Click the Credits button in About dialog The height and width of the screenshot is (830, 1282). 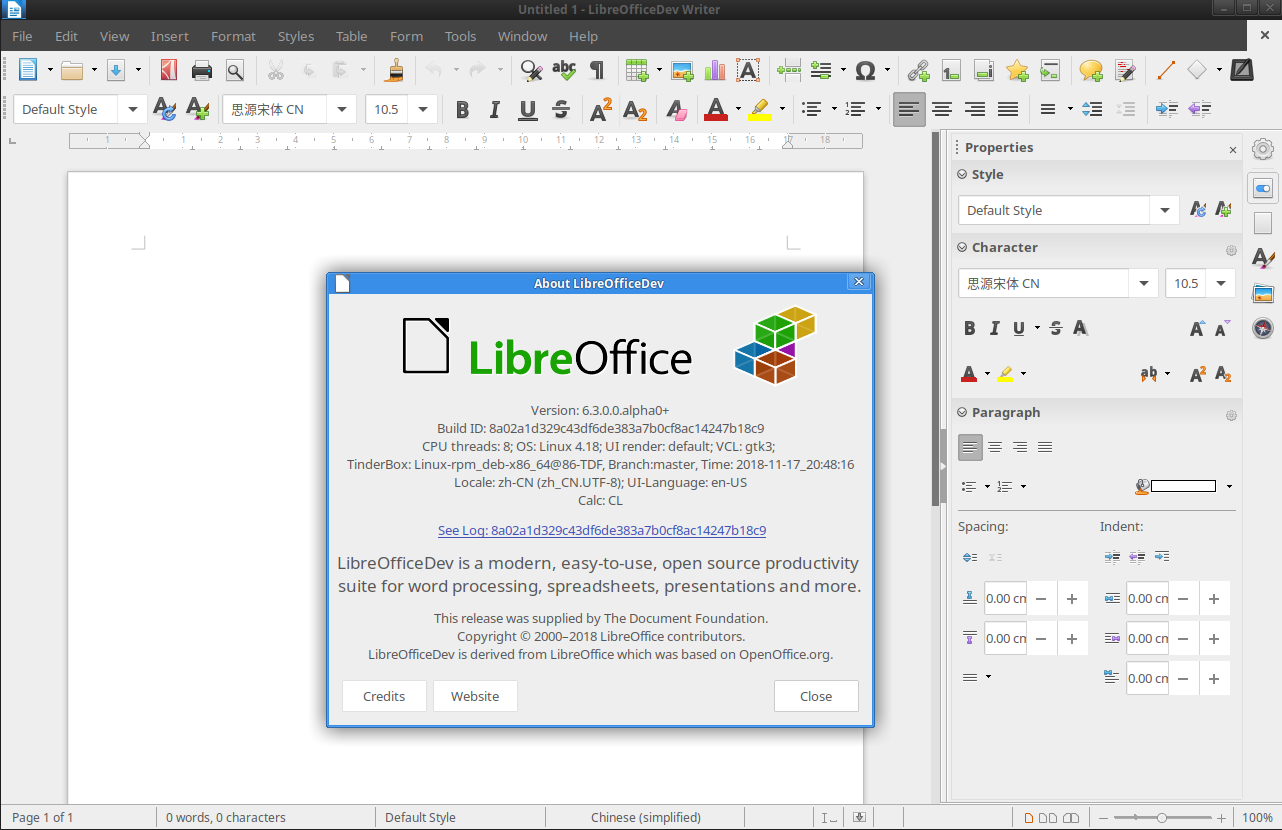pyautogui.click(x=384, y=696)
